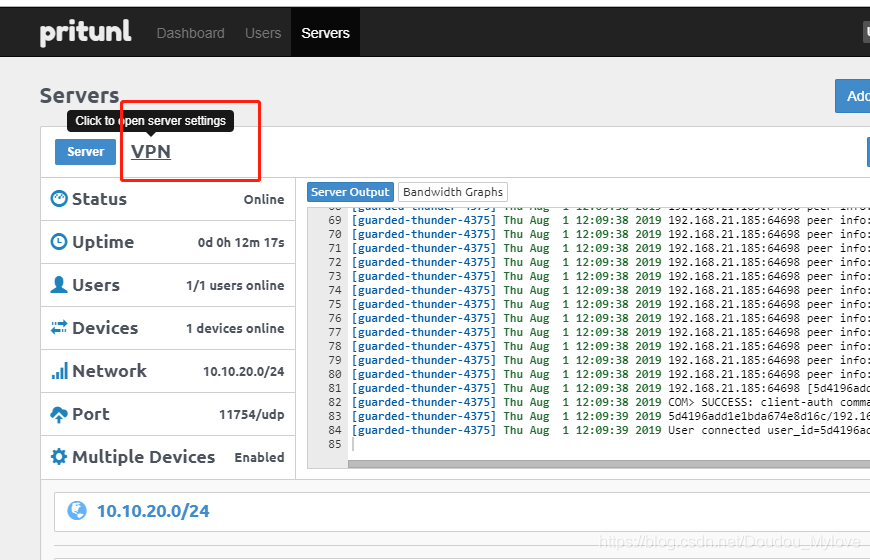This screenshot has width=870, height=560.
Task: Click the 1 devices online value
Action: (235, 329)
